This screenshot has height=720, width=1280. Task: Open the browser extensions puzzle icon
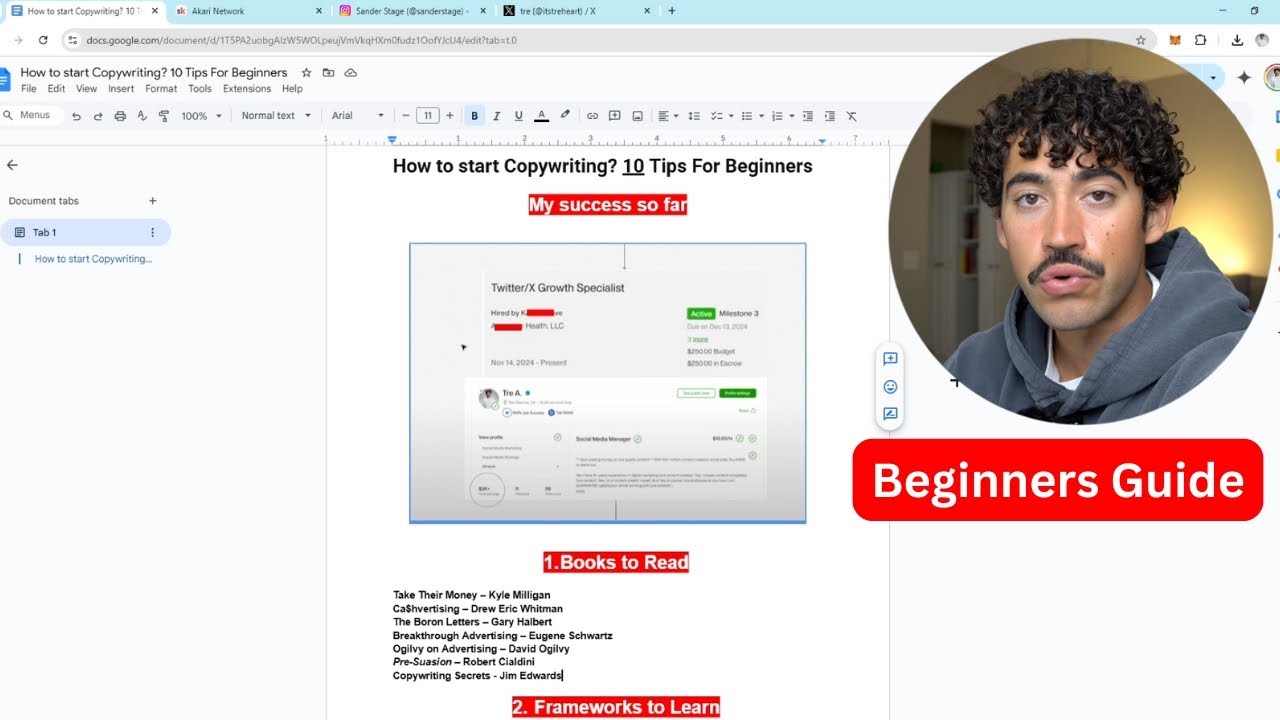(1201, 40)
